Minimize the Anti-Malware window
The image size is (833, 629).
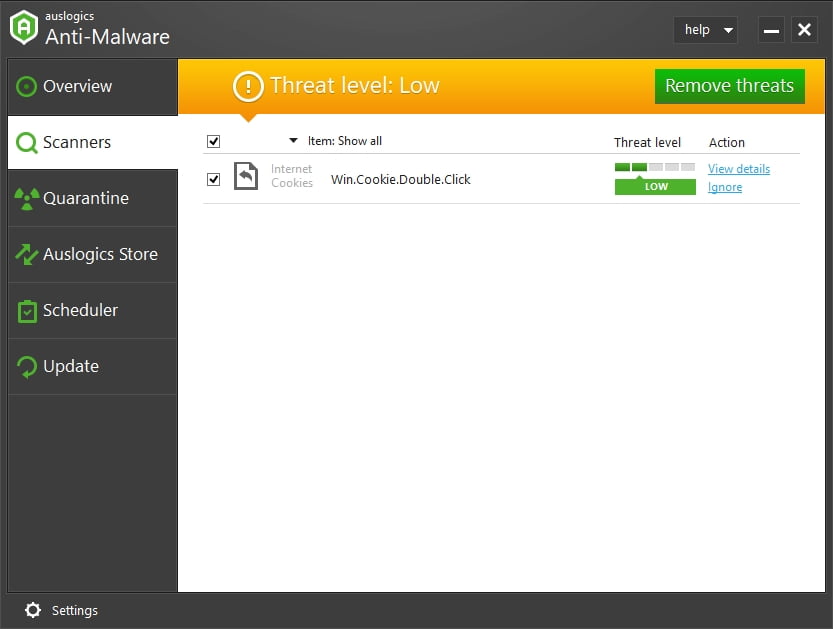(771, 30)
